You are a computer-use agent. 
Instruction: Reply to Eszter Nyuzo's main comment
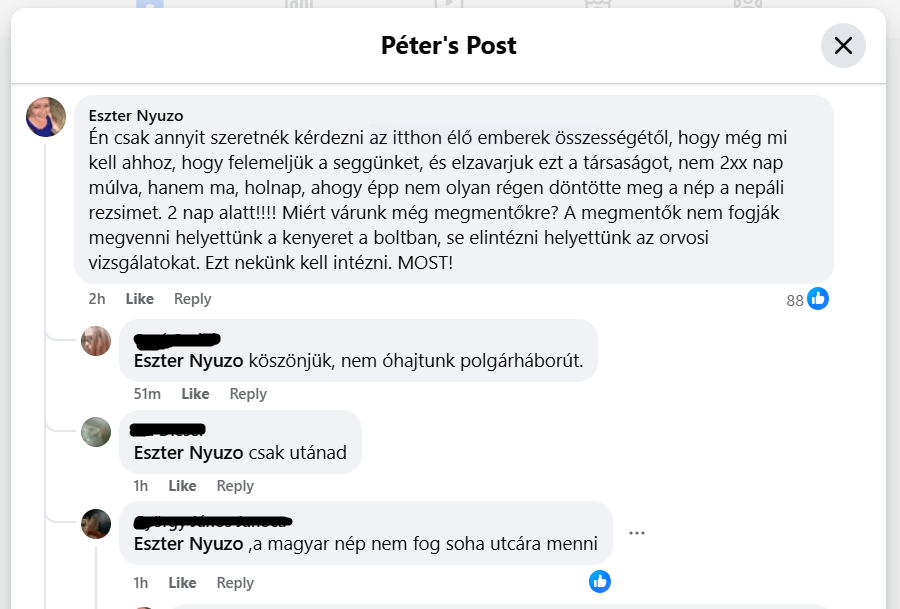tap(192, 299)
